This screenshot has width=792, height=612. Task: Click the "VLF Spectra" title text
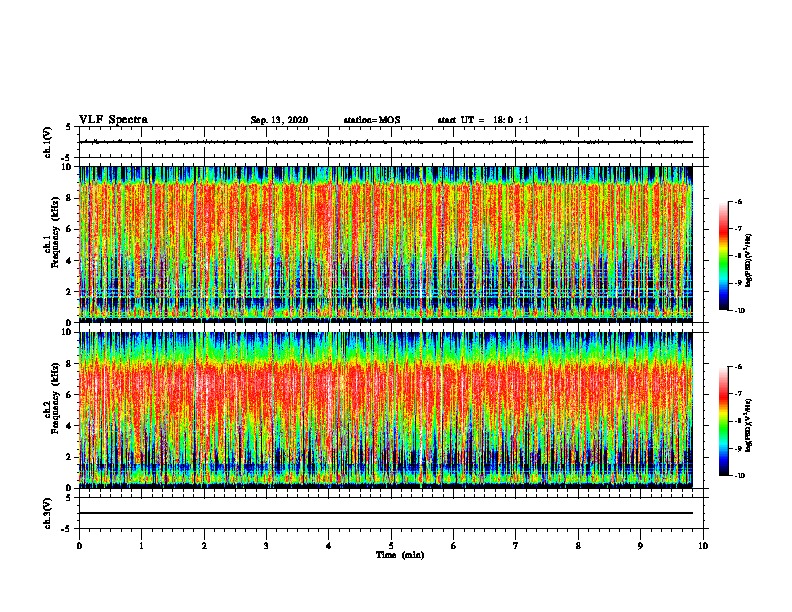pyautogui.click(x=113, y=120)
